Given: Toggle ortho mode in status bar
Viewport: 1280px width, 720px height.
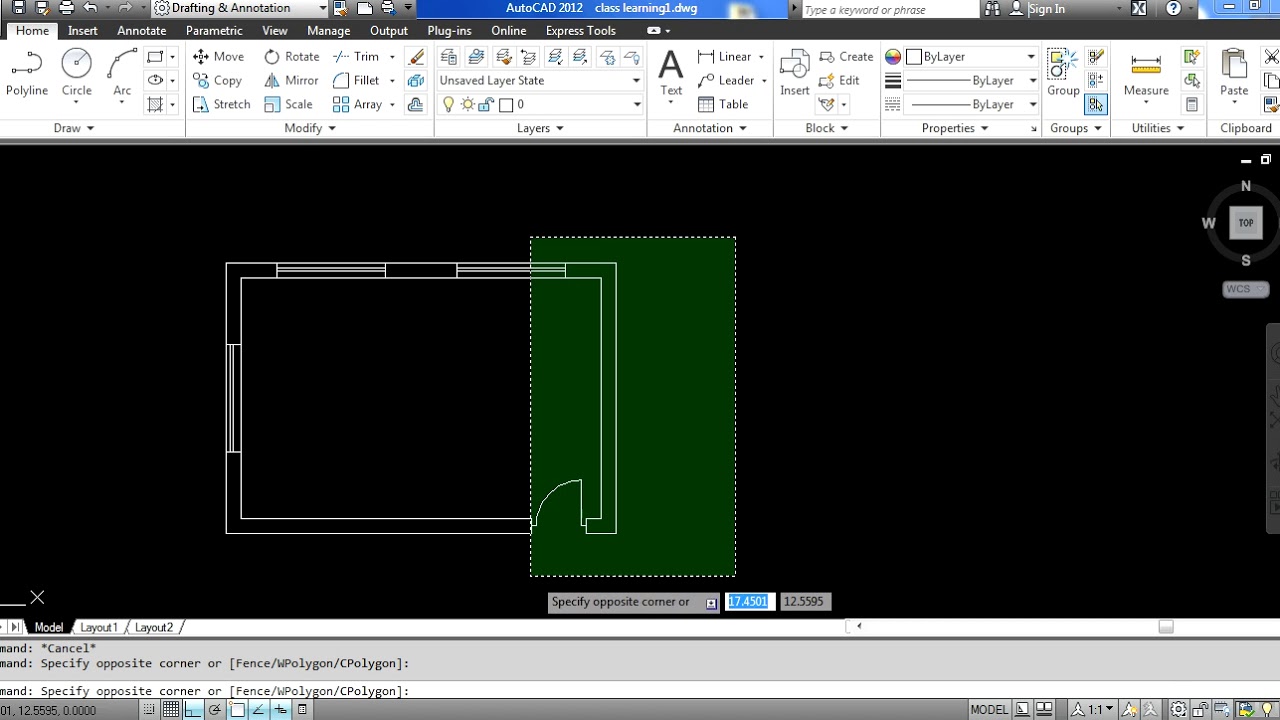Looking at the screenshot, I should click(x=193, y=710).
